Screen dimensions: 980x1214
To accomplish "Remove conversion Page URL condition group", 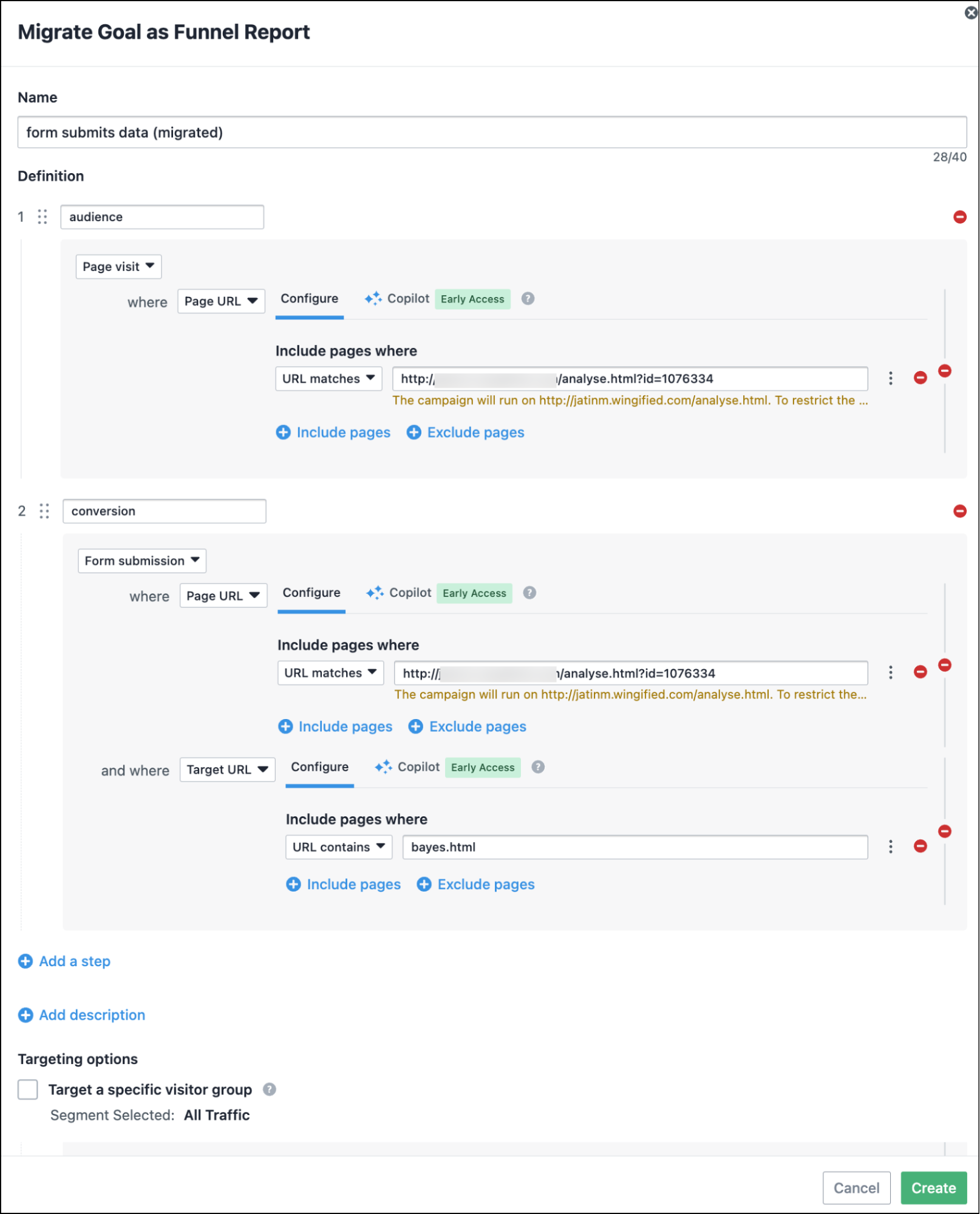I will 944,664.
